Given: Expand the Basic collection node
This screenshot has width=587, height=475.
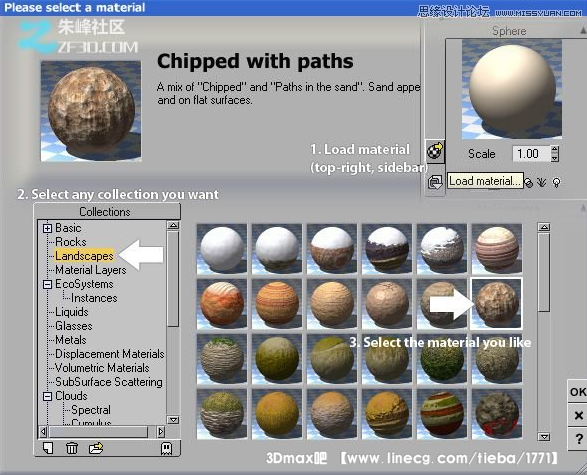Looking at the screenshot, I should [47, 228].
